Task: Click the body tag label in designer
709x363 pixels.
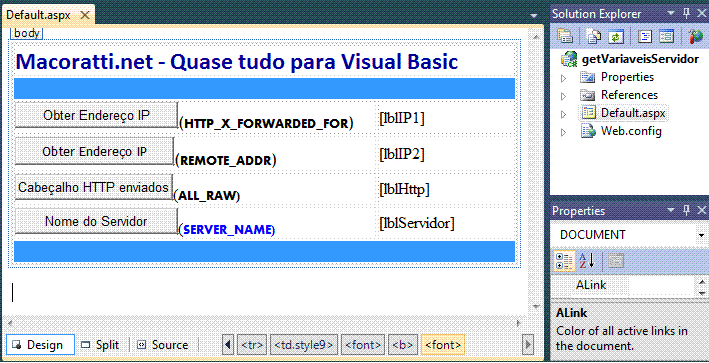Action: pyautogui.click(x=27, y=33)
